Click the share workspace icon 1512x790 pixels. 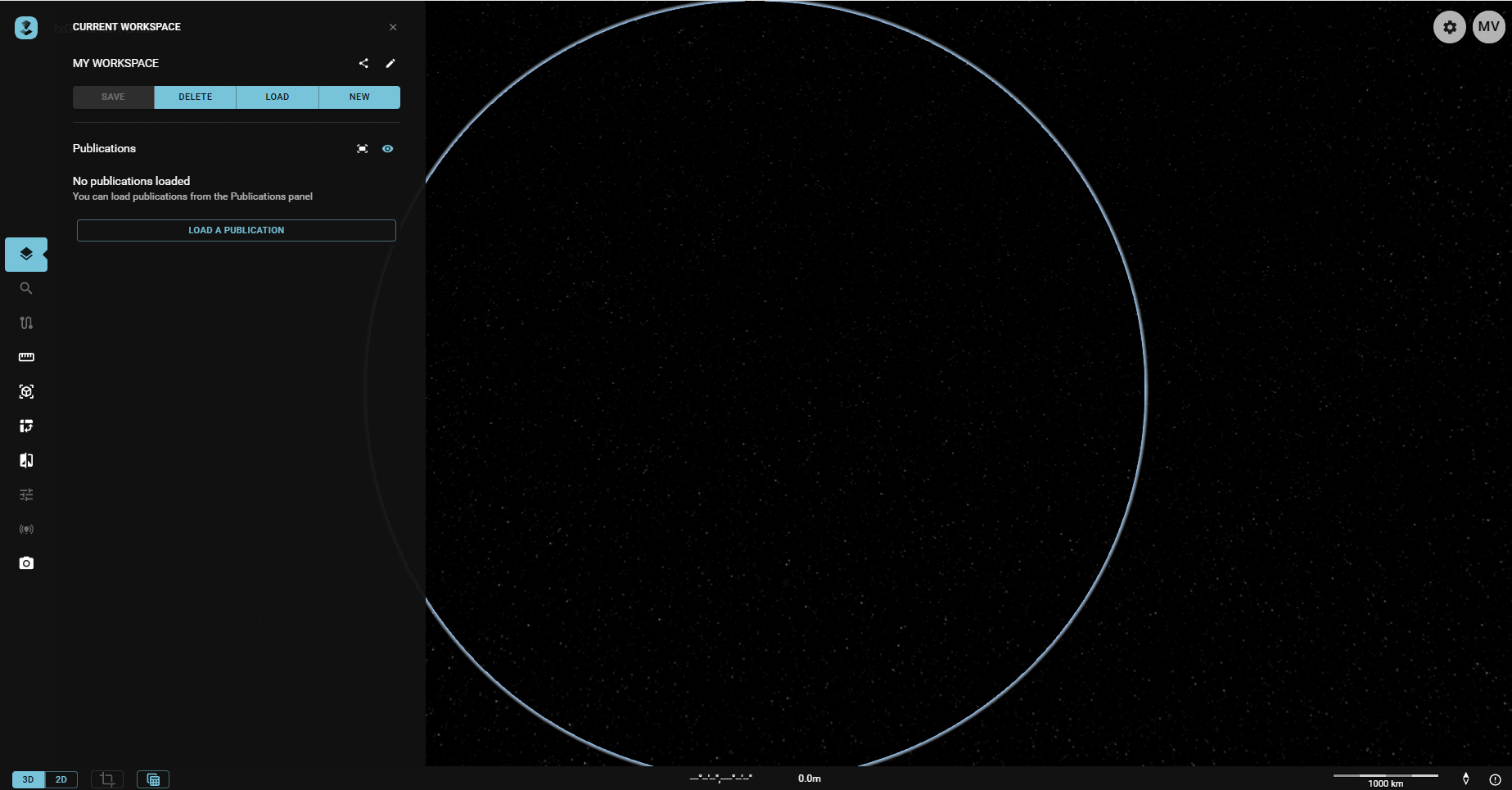click(363, 63)
